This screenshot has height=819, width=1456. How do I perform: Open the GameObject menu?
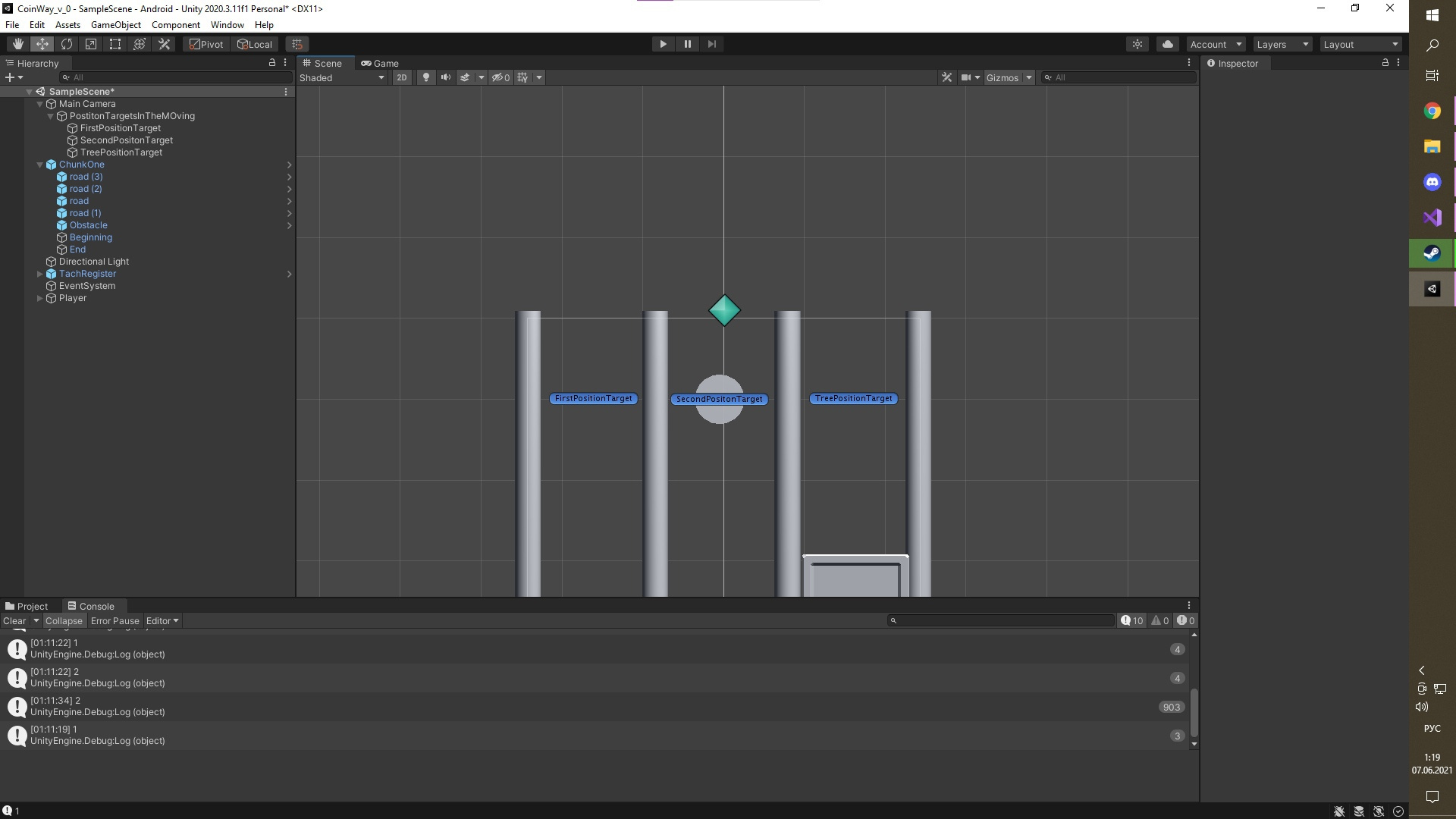click(x=116, y=25)
